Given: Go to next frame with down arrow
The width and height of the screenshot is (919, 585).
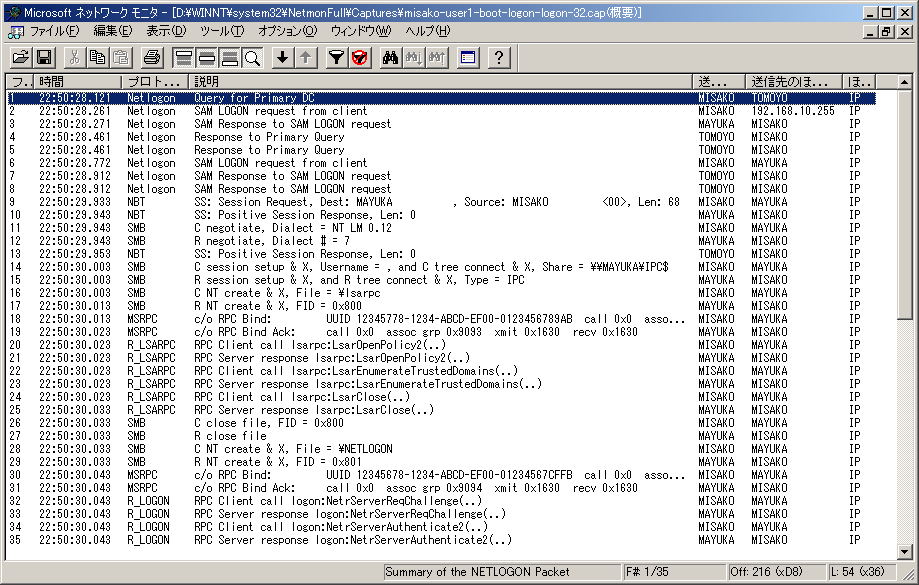Looking at the screenshot, I should click(x=282, y=57).
